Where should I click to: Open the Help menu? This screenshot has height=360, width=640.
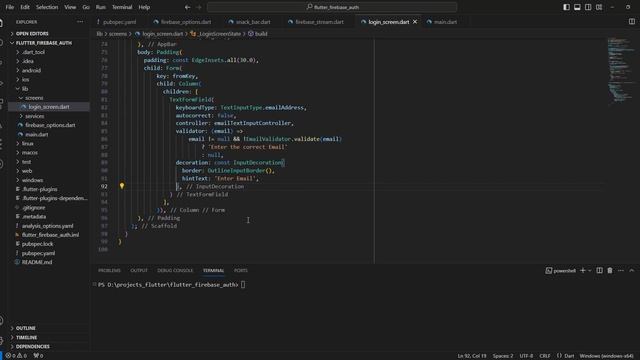click(144, 7)
